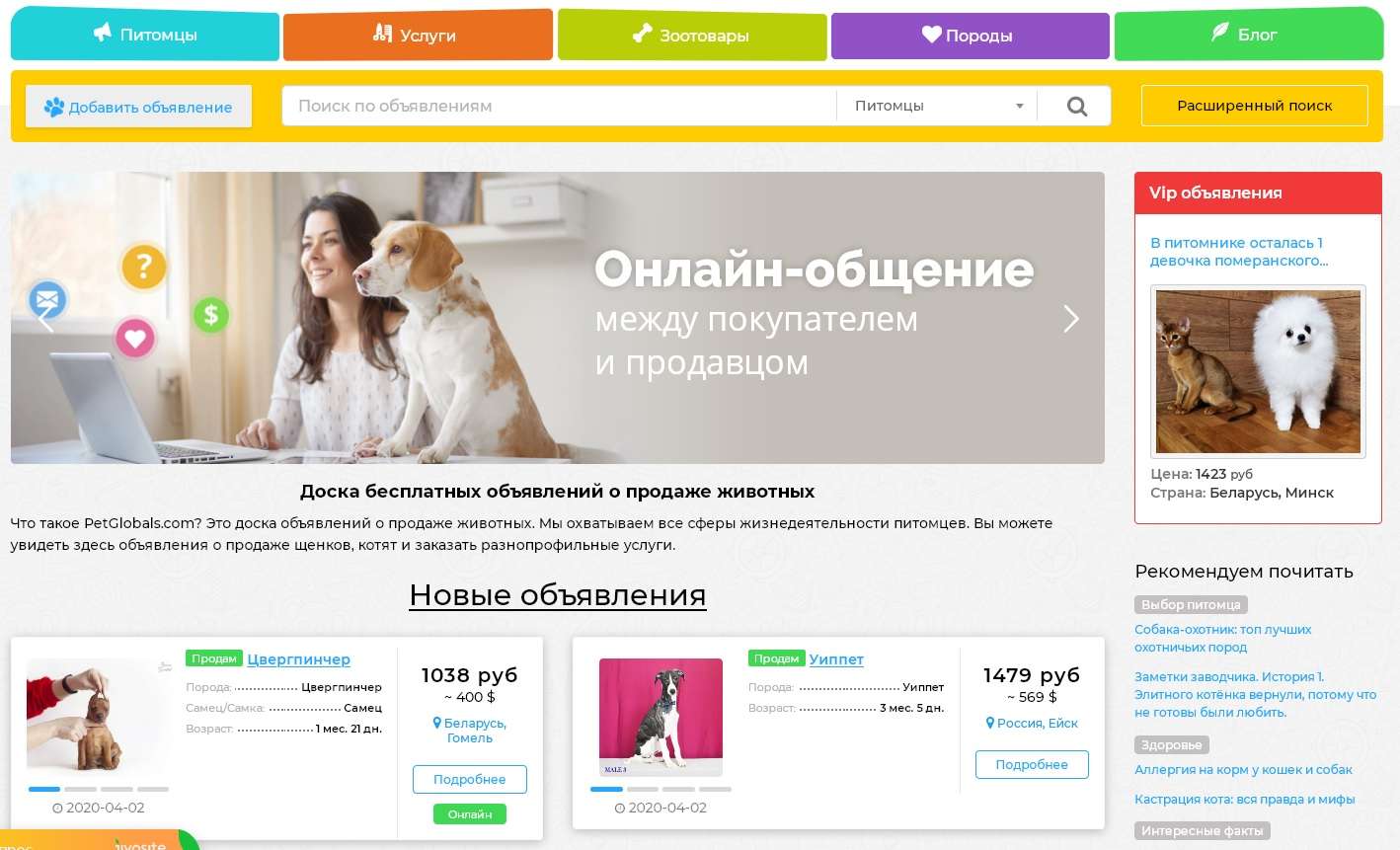Screen dimensions: 1400x850
Task: Click the pink heart icon on banner
Action: [135, 339]
